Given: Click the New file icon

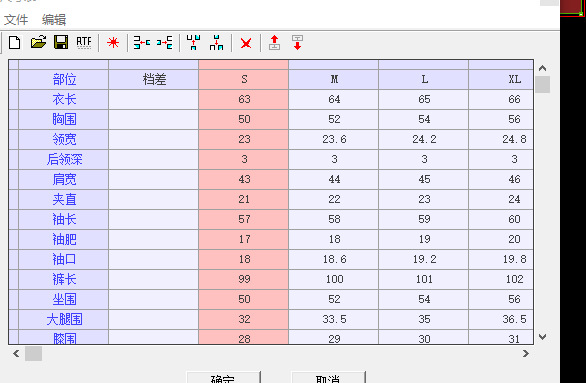Looking at the screenshot, I should pyautogui.click(x=15, y=43).
